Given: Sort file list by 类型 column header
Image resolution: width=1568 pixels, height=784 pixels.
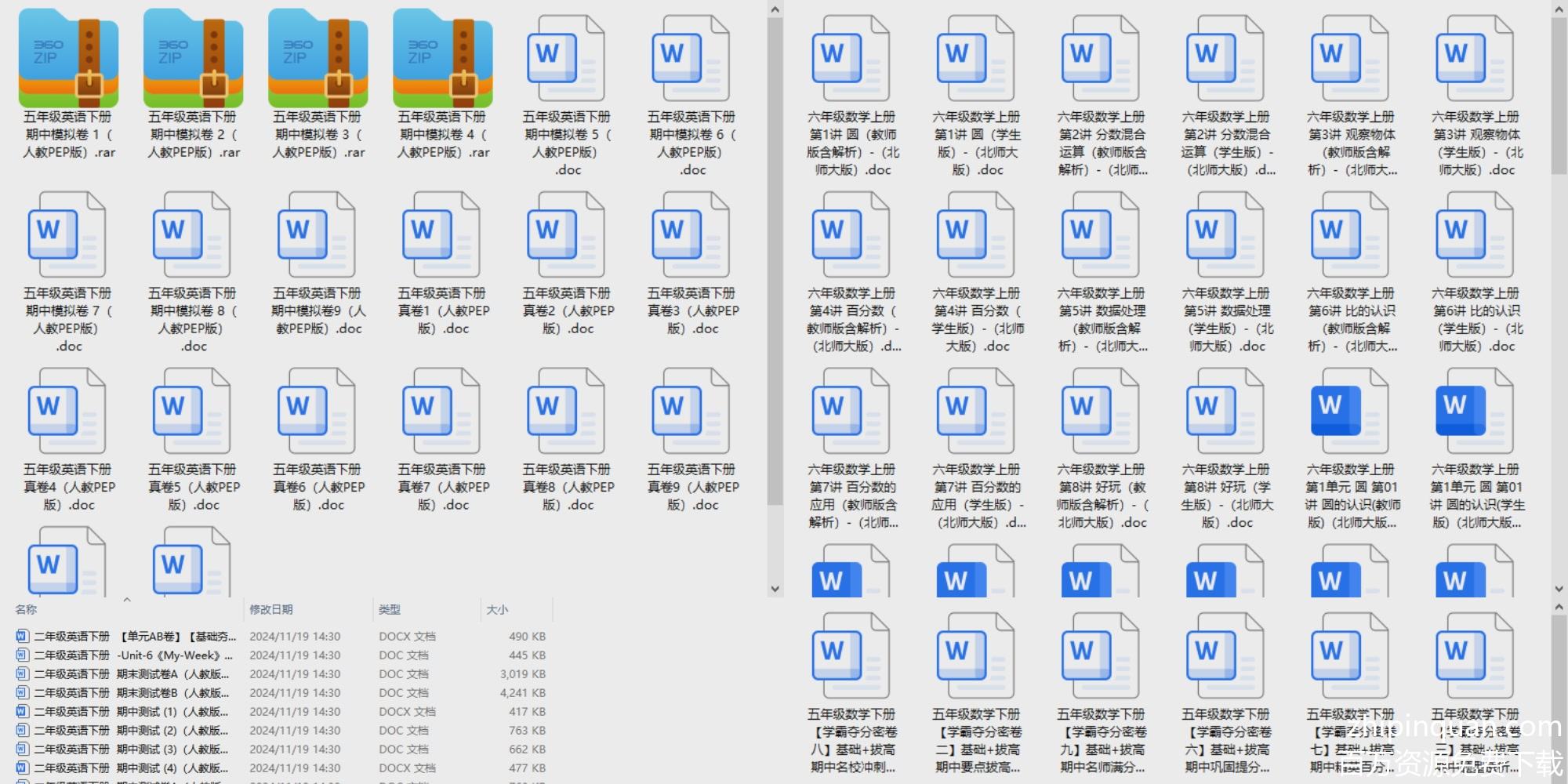Looking at the screenshot, I should [x=390, y=609].
